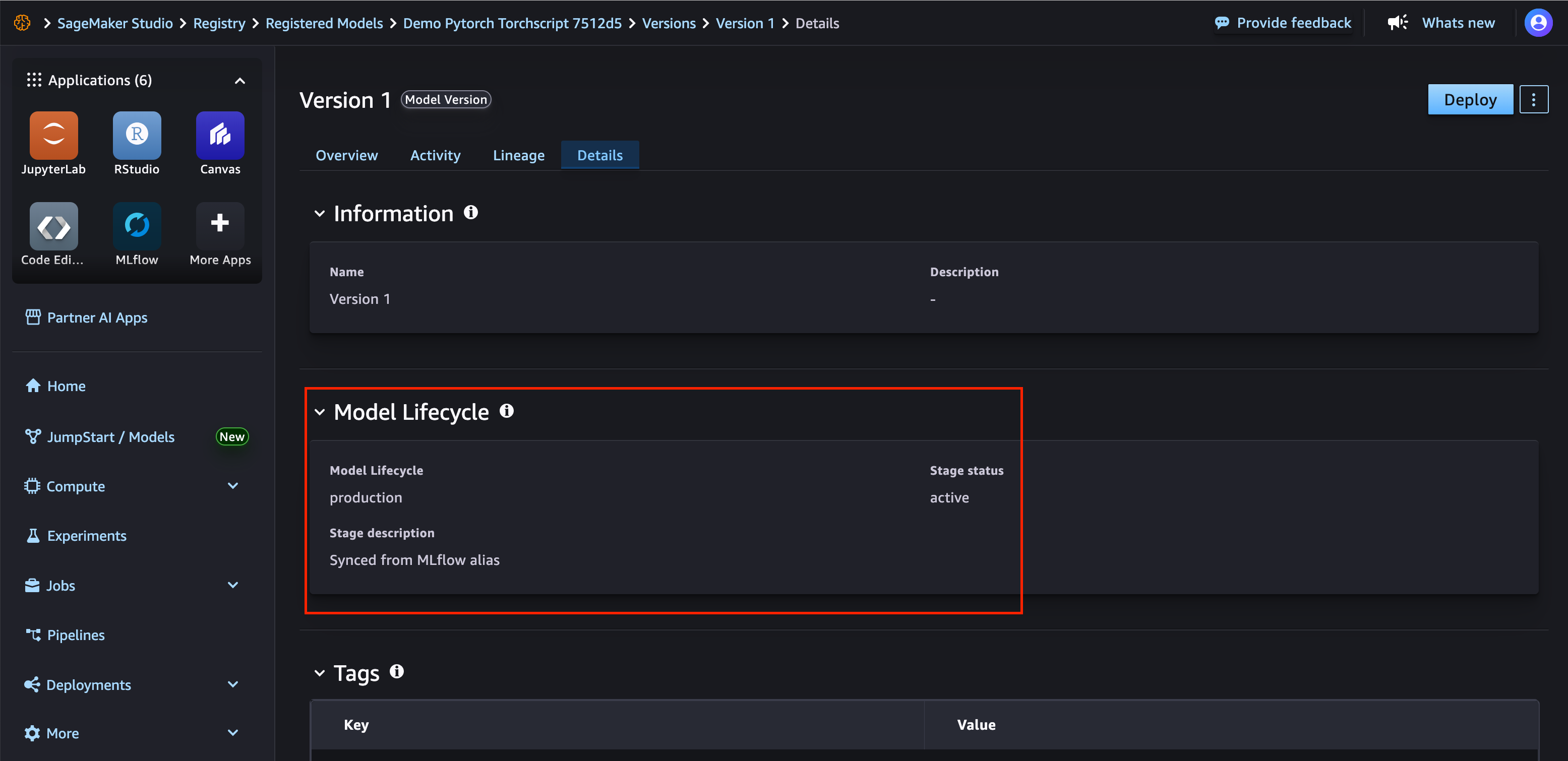Select 'Synced from MLflow alias' text
1568x761 pixels.
tap(414, 559)
